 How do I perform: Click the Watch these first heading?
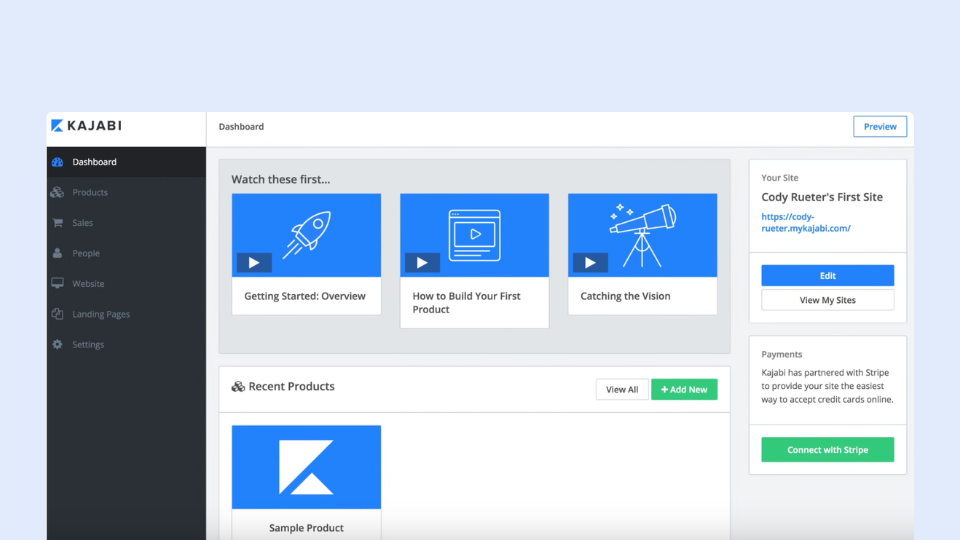tap(280, 179)
